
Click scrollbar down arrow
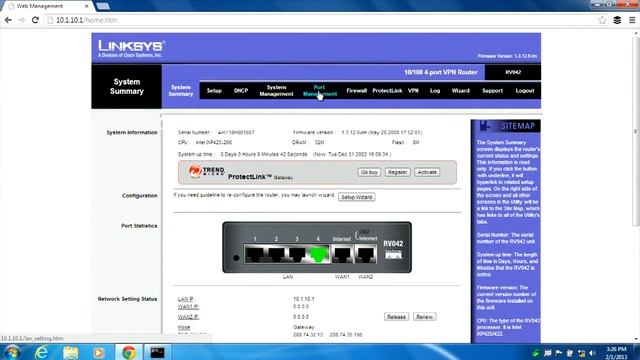(x=636, y=339)
